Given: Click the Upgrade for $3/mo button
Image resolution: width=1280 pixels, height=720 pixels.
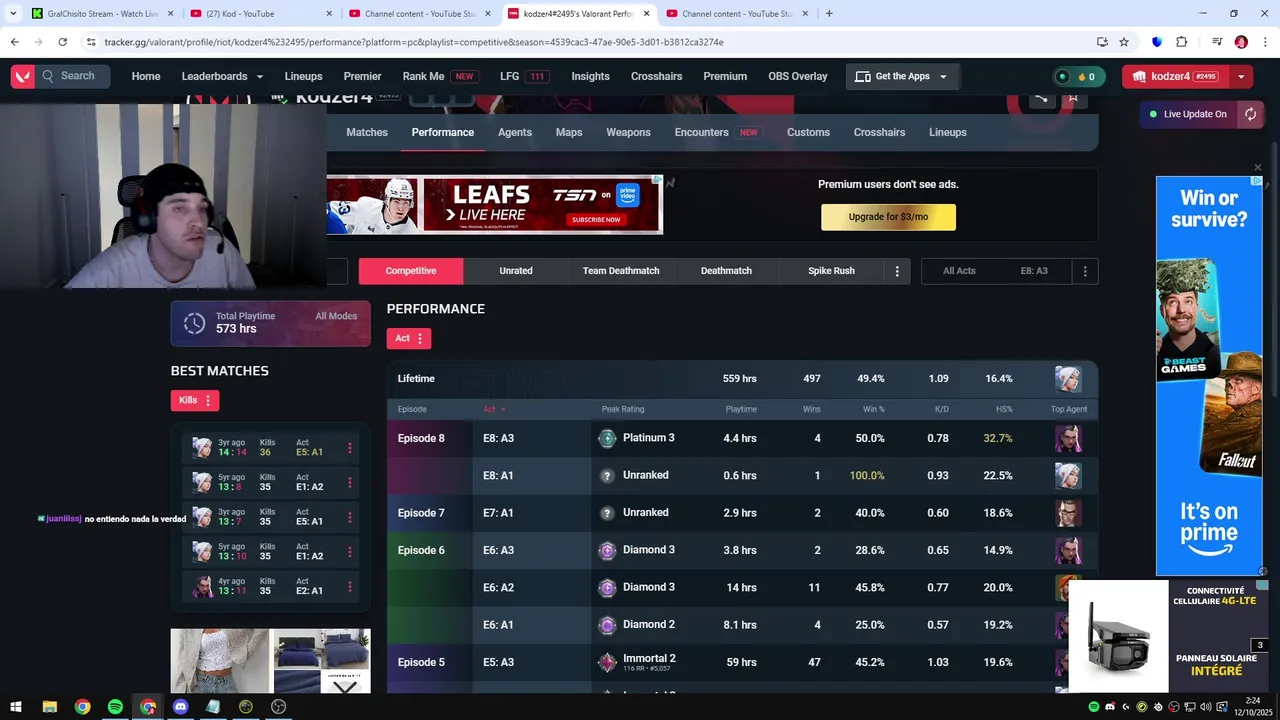Looking at the screenshot, I should pyautogui.click(x=888, y=217).
